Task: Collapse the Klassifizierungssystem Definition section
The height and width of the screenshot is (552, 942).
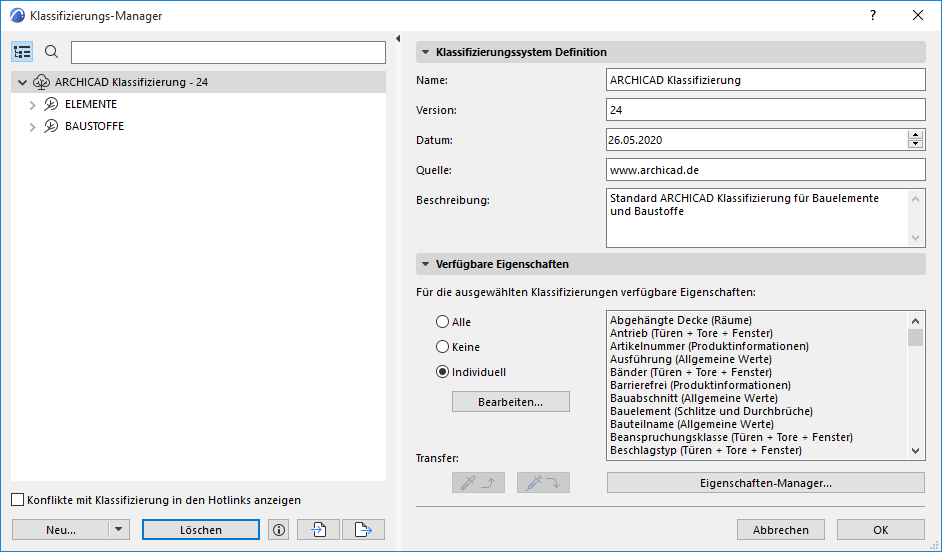Action: pyautogui.click(x=425, y=52)
